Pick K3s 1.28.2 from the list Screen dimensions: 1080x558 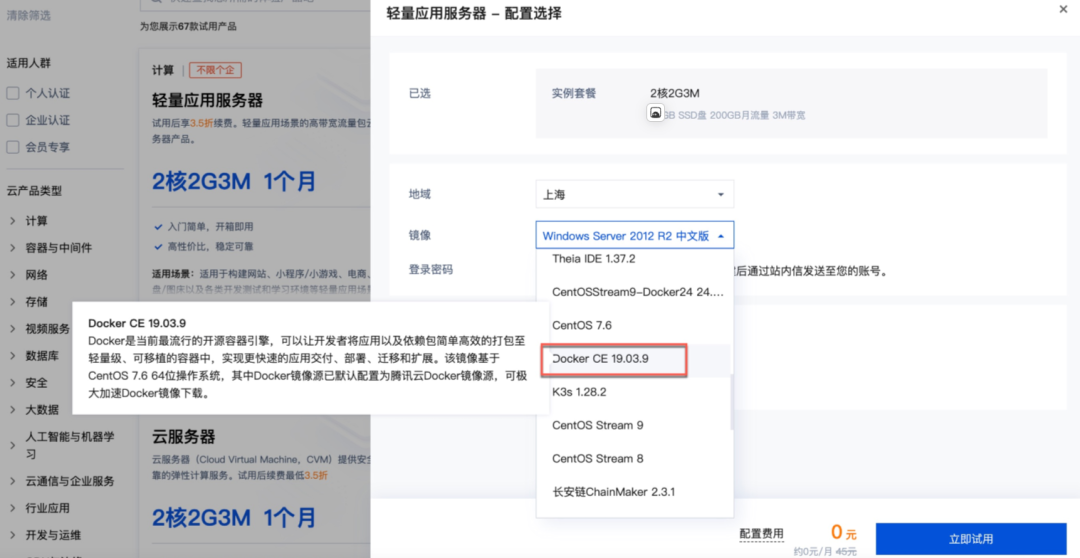(x=634, y=392)
